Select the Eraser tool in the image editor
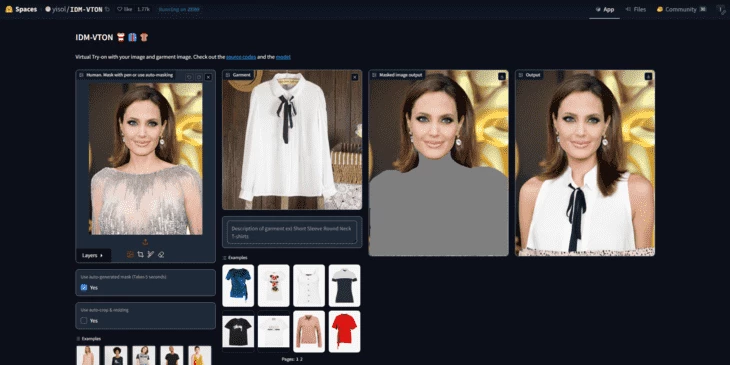The width and height of the screenshot is (730, 365). tap(161, 255)
